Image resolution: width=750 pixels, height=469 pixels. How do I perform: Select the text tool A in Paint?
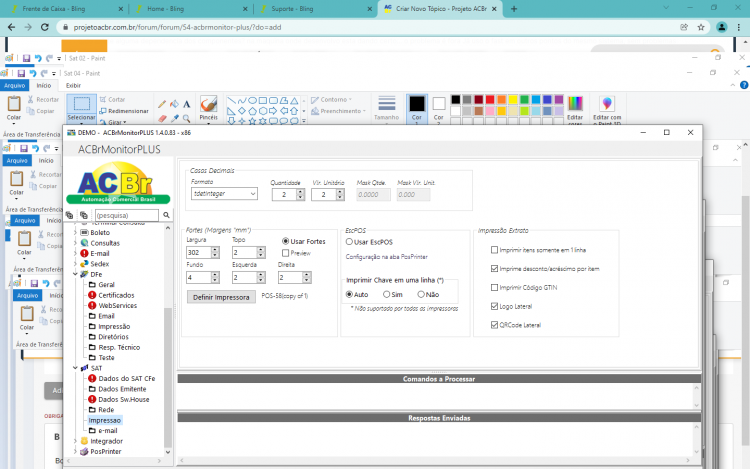point(187,104)
